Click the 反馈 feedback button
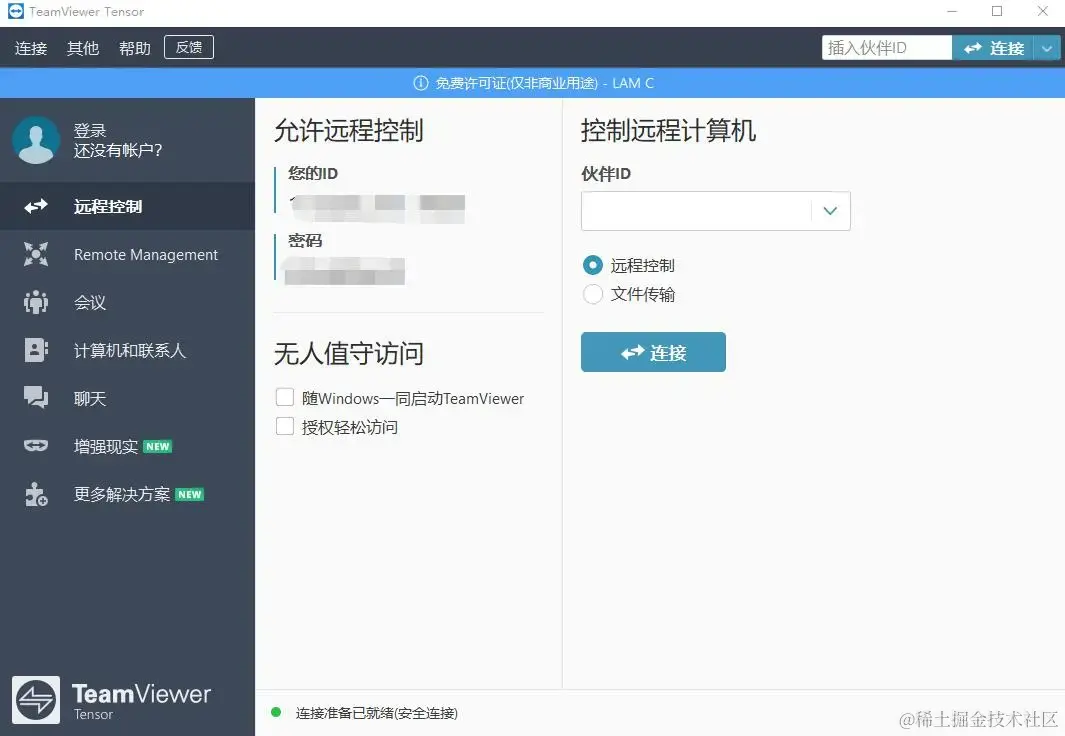The width and height of the screenshot is (1065, 736). (x=189, y=47)
